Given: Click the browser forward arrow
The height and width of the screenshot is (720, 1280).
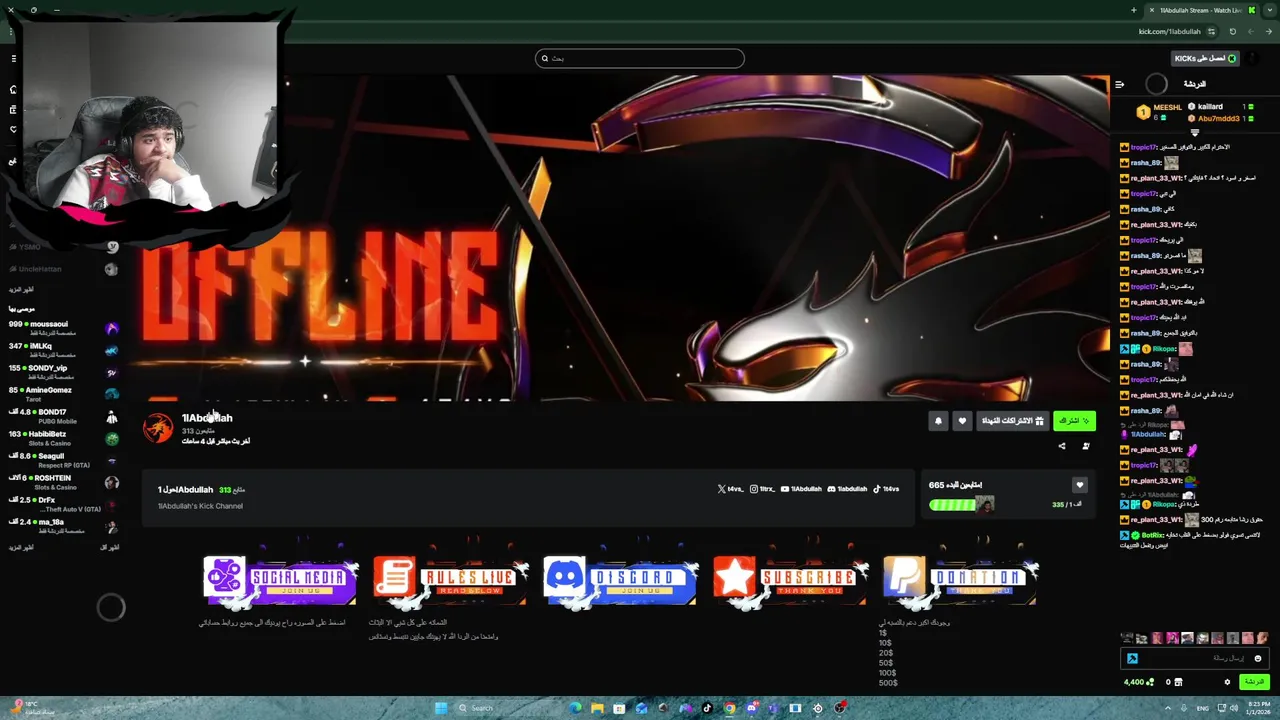Looking at the screenshot, I should coord(1250,31).
